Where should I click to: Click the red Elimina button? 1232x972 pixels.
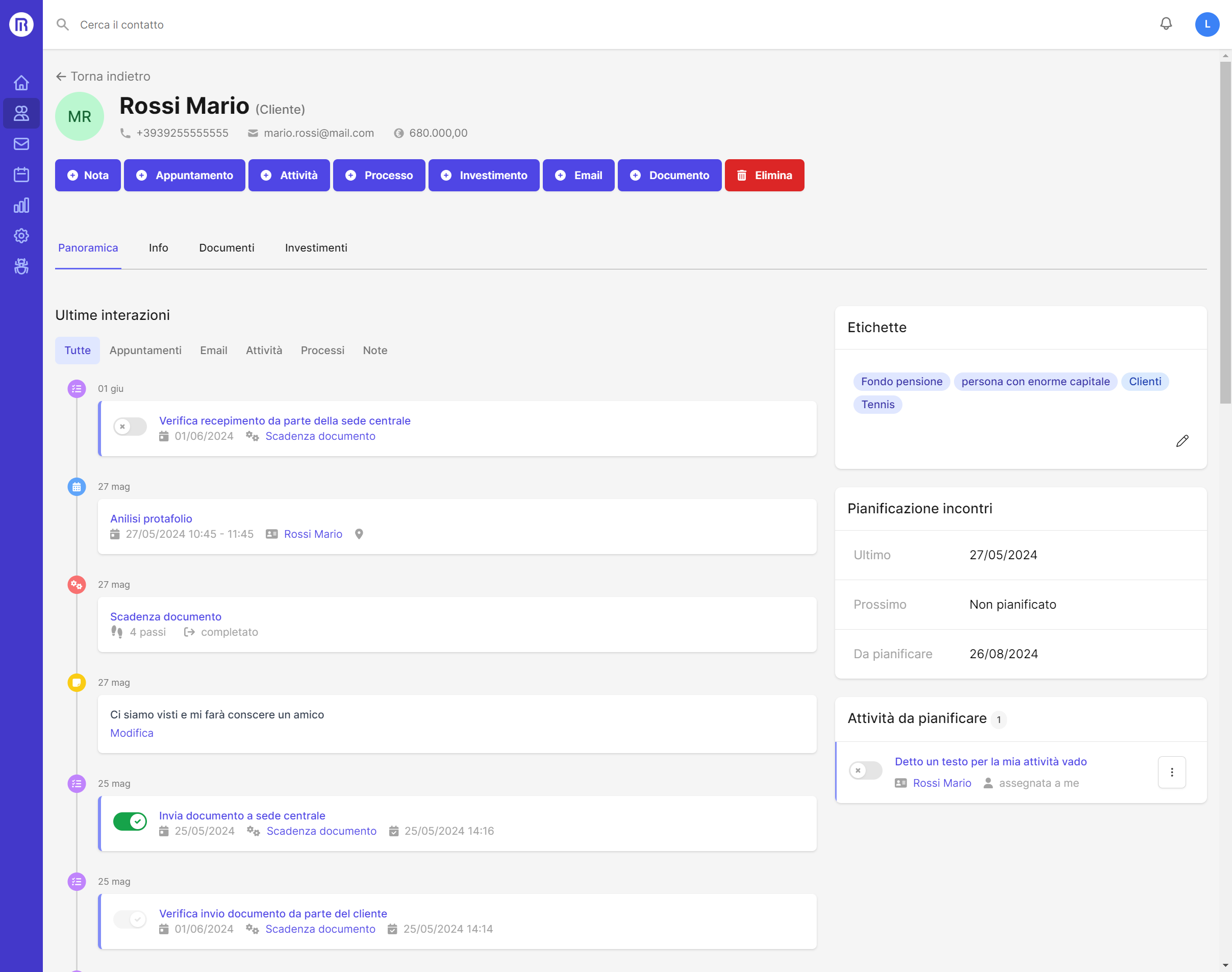764,176
